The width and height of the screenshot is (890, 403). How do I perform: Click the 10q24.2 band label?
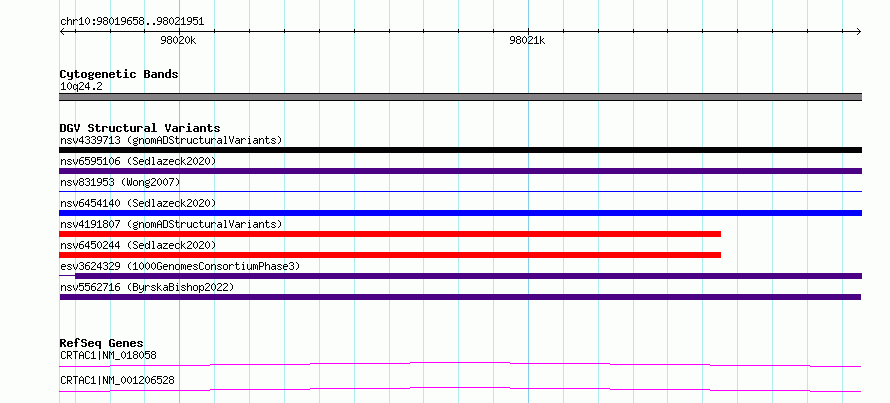[x=81, y=87]
